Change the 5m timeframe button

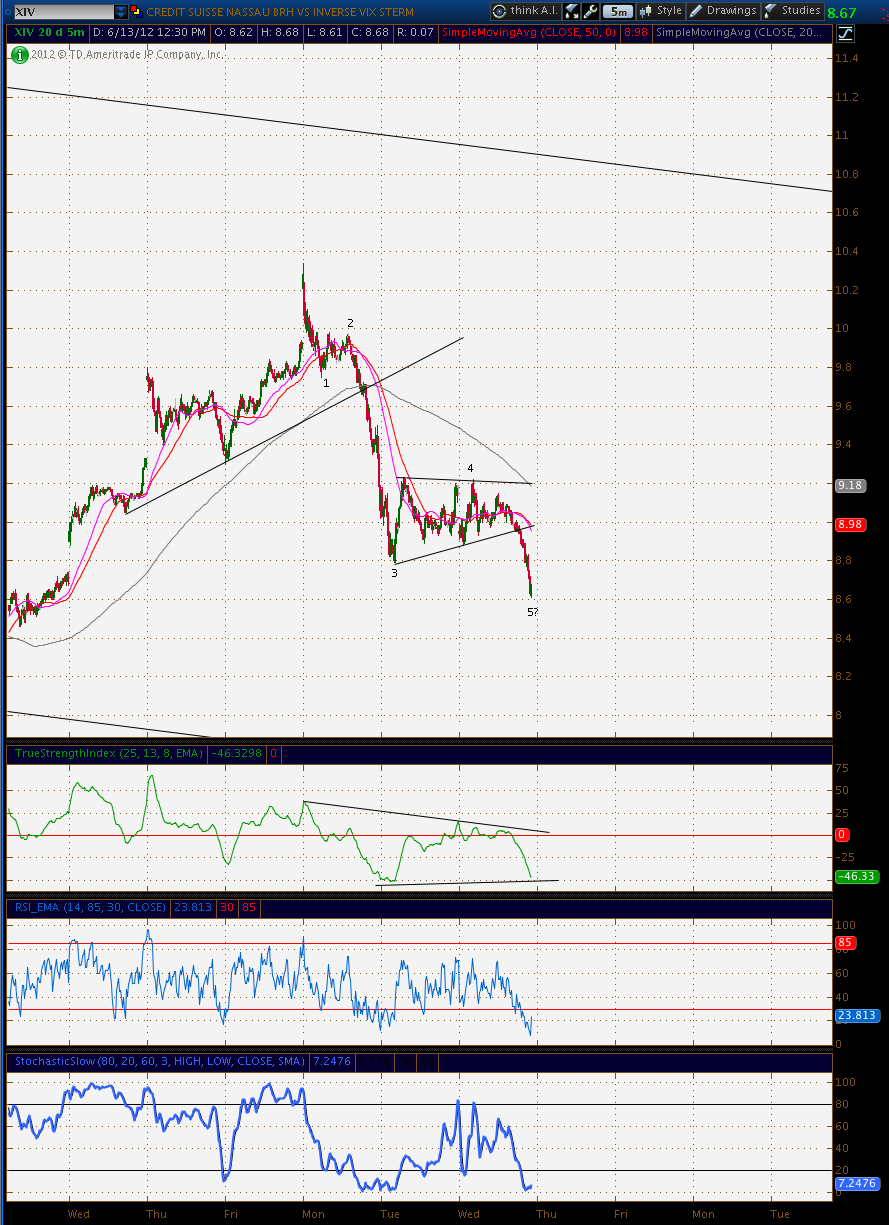click(619, 11)
